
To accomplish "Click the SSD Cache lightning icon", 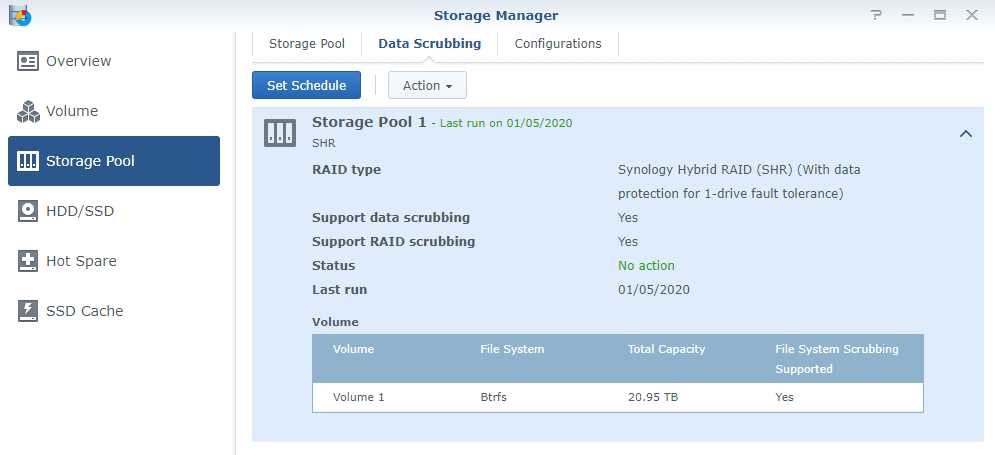I will 28,311.
